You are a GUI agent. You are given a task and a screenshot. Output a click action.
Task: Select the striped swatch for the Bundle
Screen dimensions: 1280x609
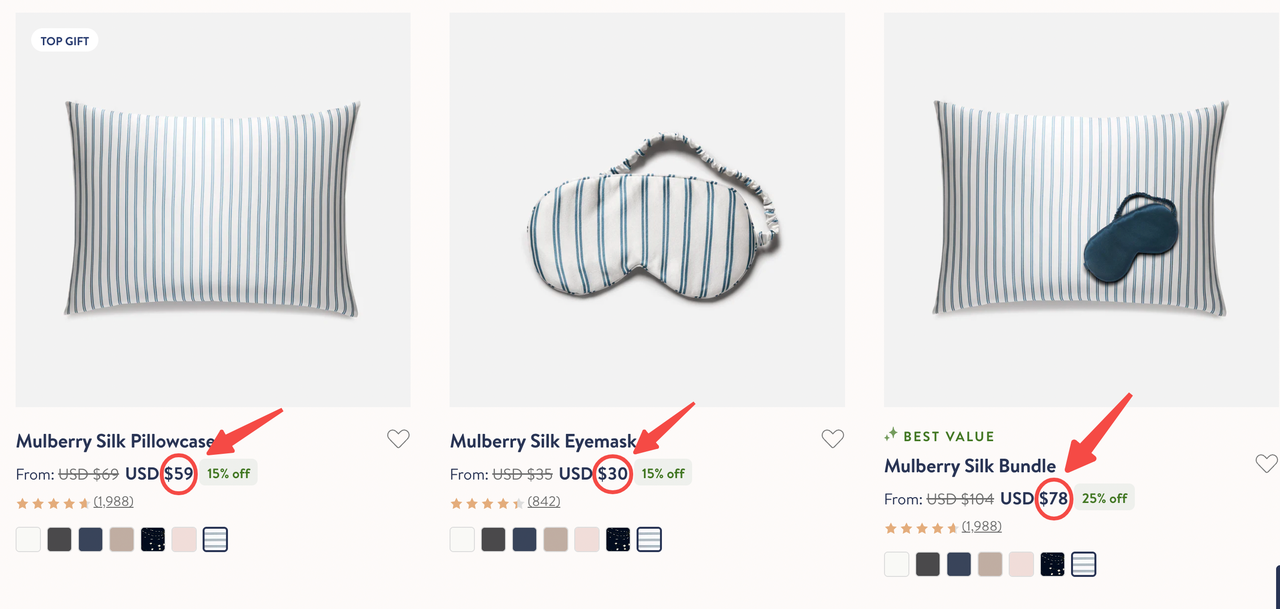tap(1083, 564)
